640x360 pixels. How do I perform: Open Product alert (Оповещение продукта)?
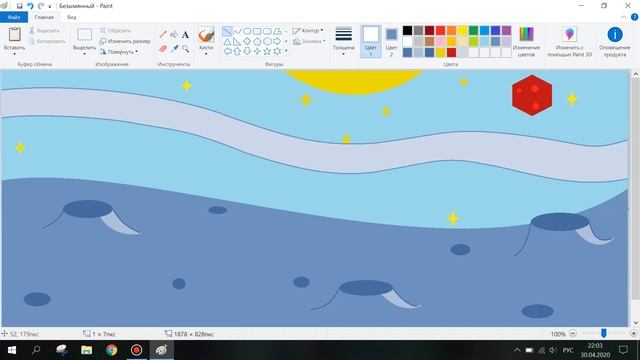(x=615, y=42)
